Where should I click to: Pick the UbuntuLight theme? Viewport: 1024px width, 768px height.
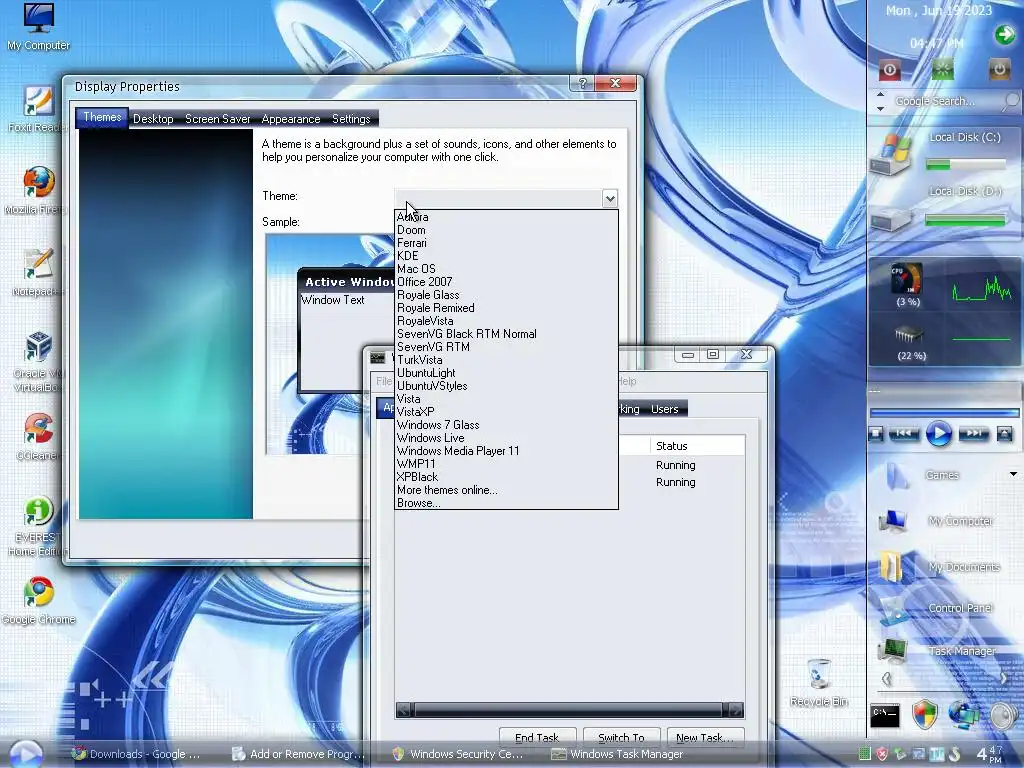tap(506, 373)
